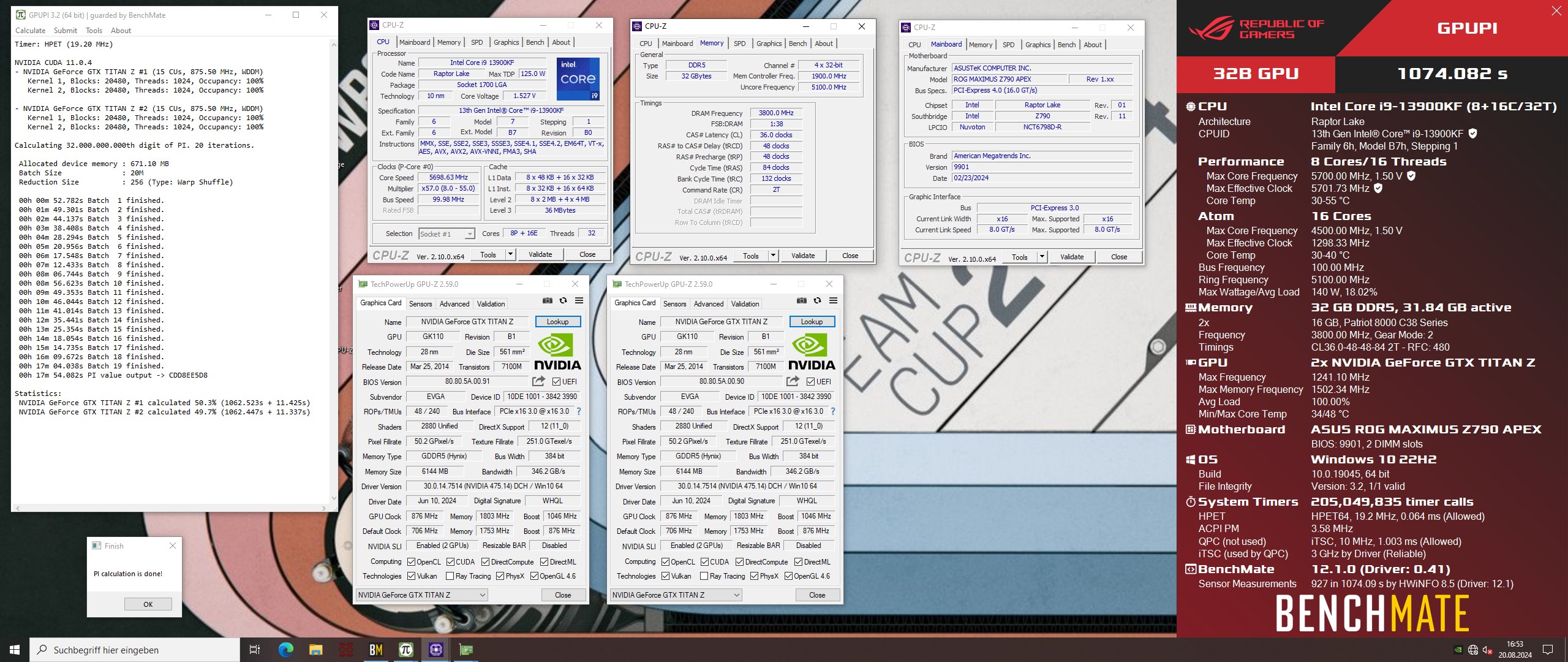Take a screenshot via camera icon in right GPU-Z window
The width and height of the screenshot is (1568, 662).
click(802, 300)
